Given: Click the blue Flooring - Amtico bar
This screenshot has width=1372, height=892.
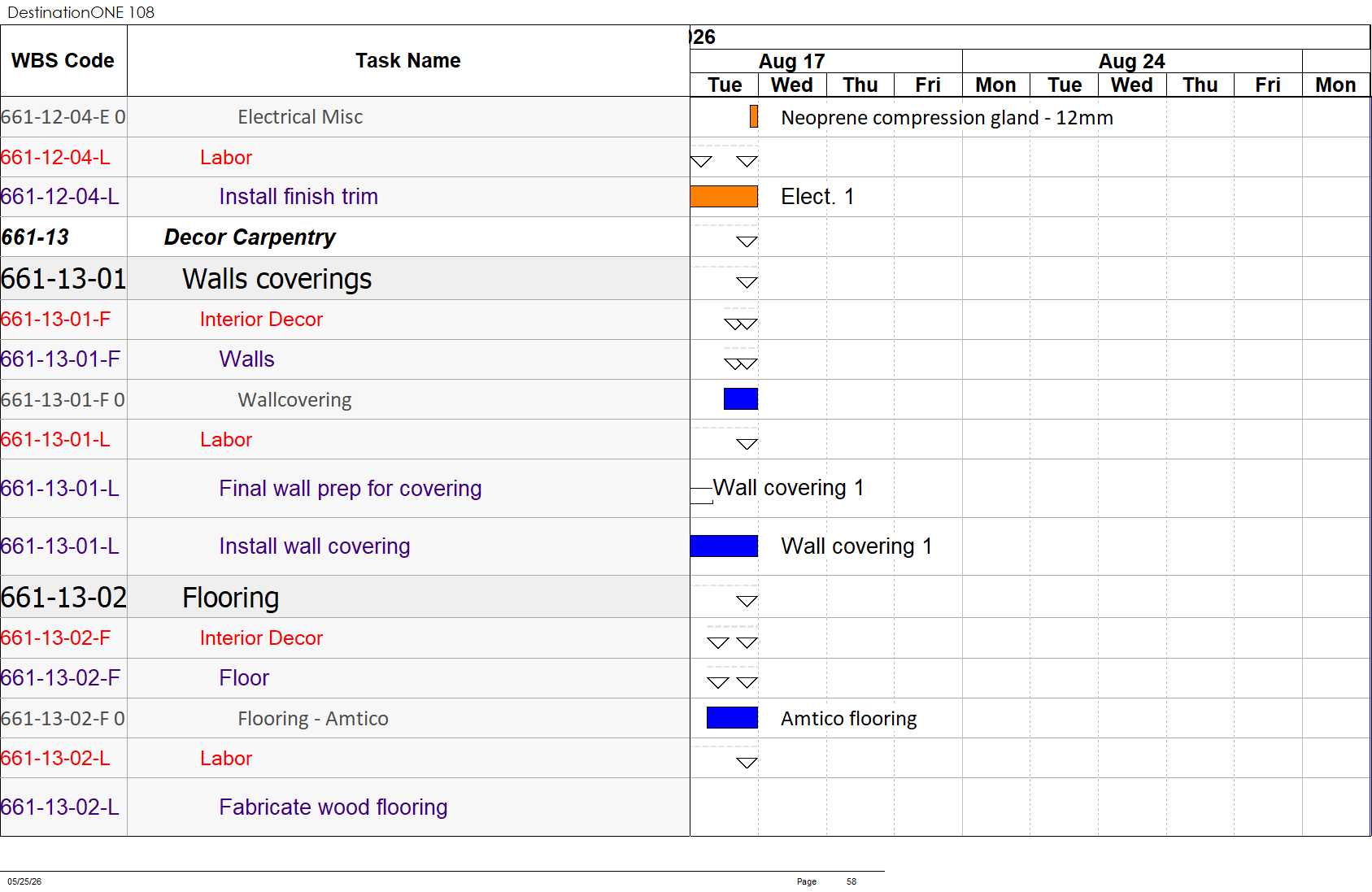Looking at the screenshot, I should [732, 717].
